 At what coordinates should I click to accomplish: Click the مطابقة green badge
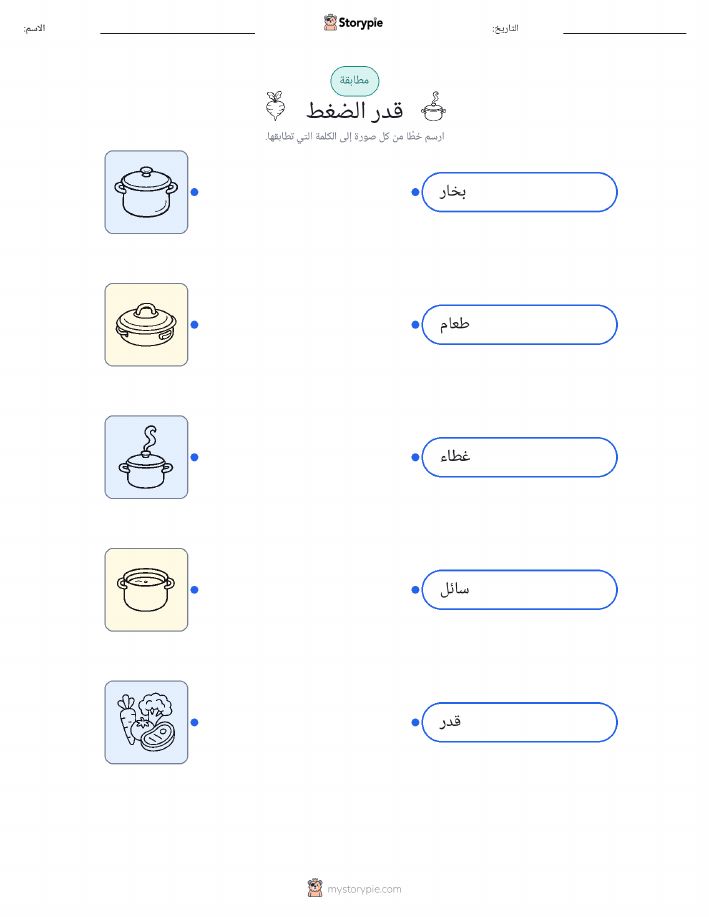point(354,81)
